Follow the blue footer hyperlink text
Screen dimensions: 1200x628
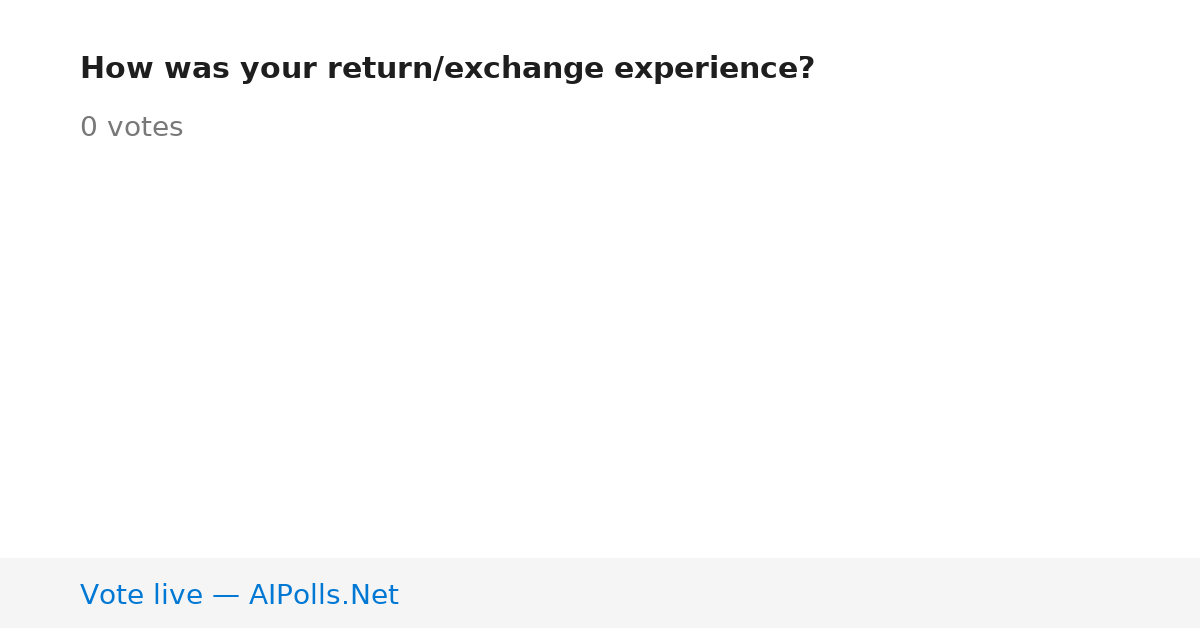point(239,595)
